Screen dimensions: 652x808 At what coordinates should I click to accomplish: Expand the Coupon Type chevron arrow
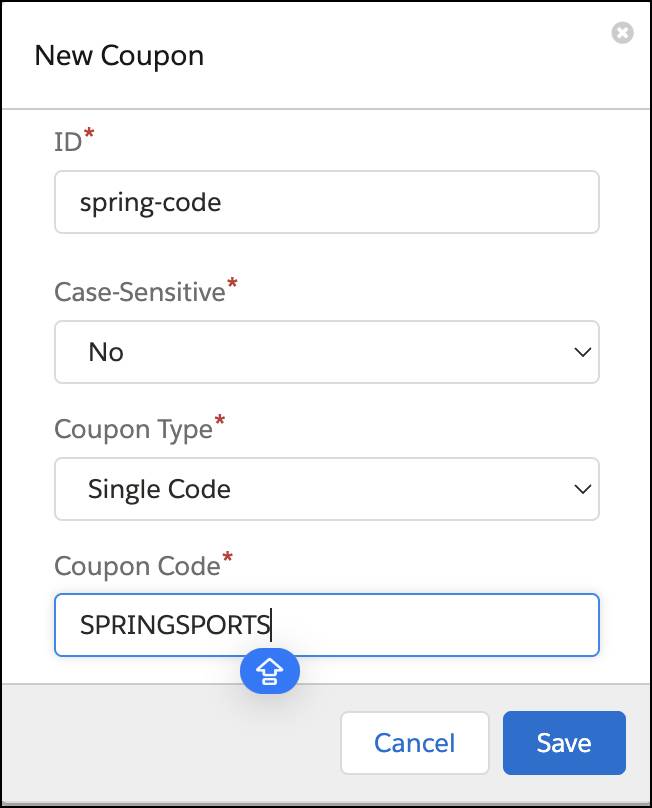click(x=581, y=489)
